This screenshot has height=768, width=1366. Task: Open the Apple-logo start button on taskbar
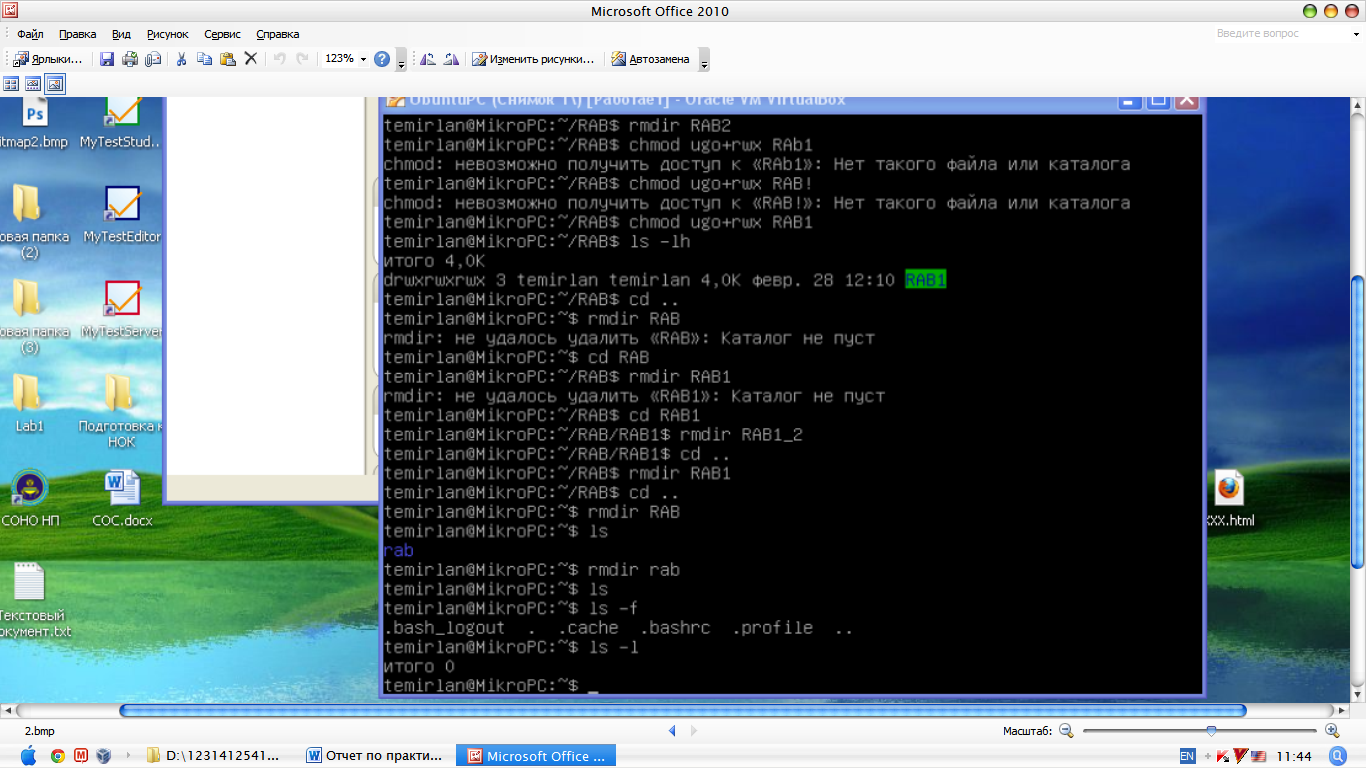(x=28, y=756)
